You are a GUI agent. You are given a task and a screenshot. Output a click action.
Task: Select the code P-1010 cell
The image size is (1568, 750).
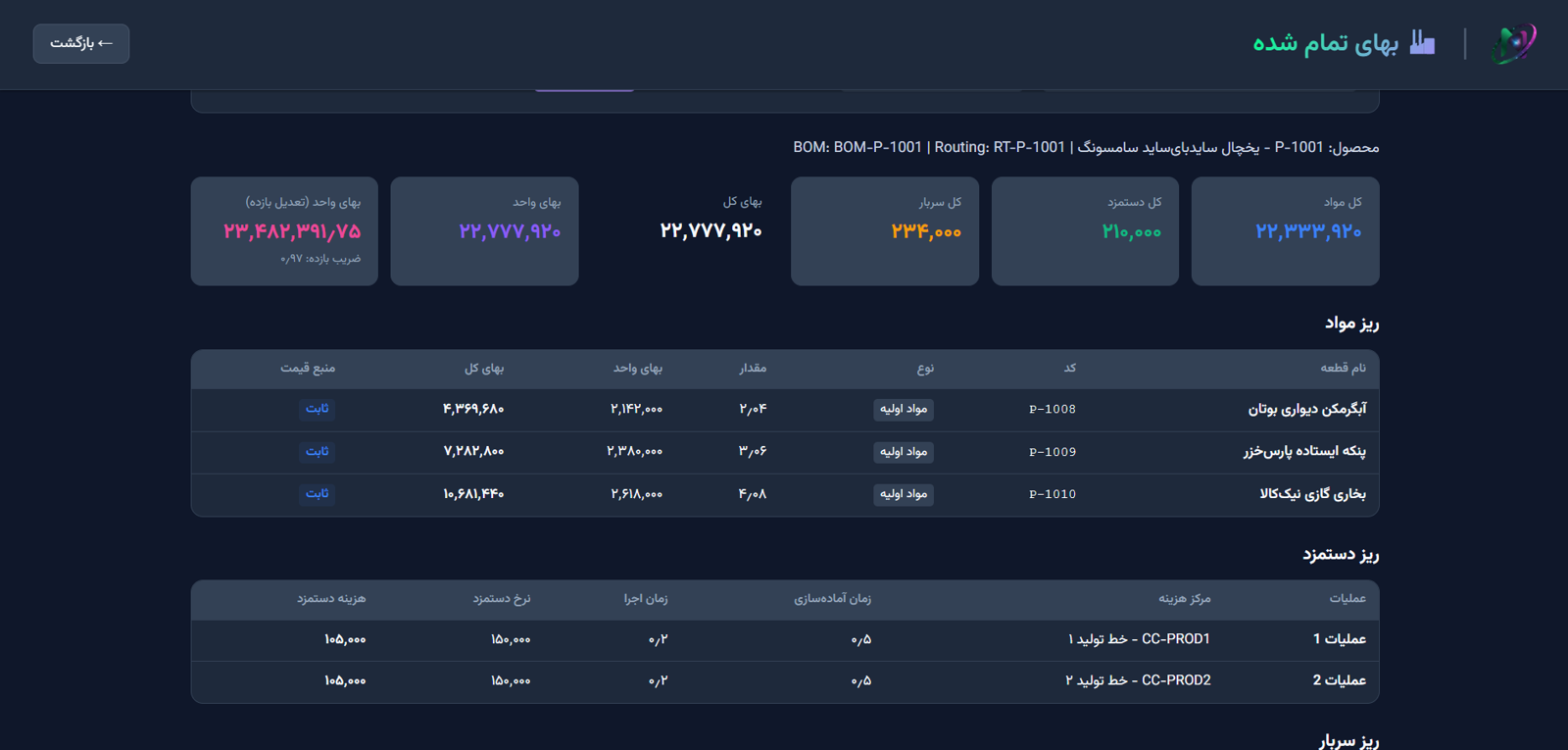tap(1053, 494)
